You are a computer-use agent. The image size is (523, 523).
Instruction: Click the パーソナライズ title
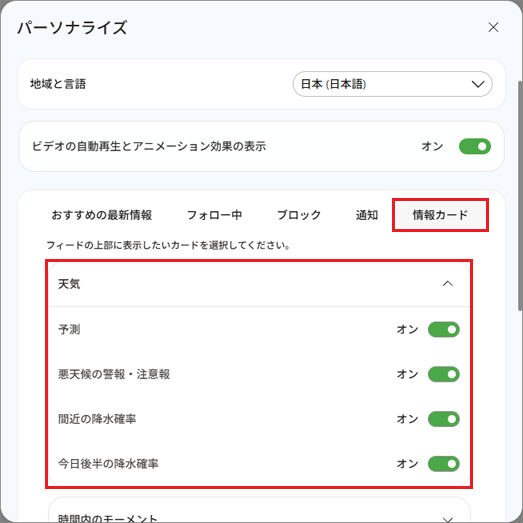pyautogui.click(x=72, y=28)
